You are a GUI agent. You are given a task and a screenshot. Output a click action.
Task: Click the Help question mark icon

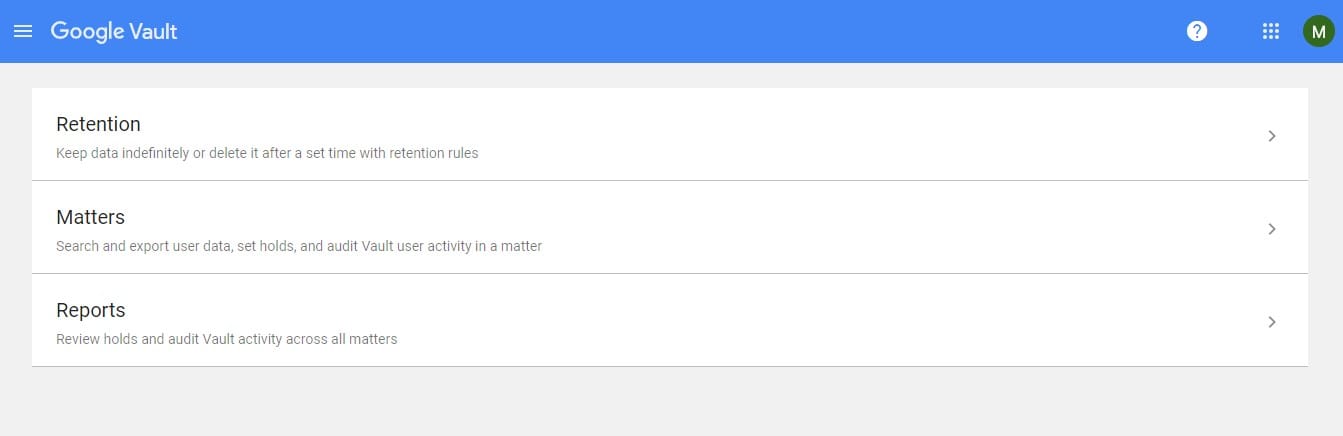pos(1197,31)
